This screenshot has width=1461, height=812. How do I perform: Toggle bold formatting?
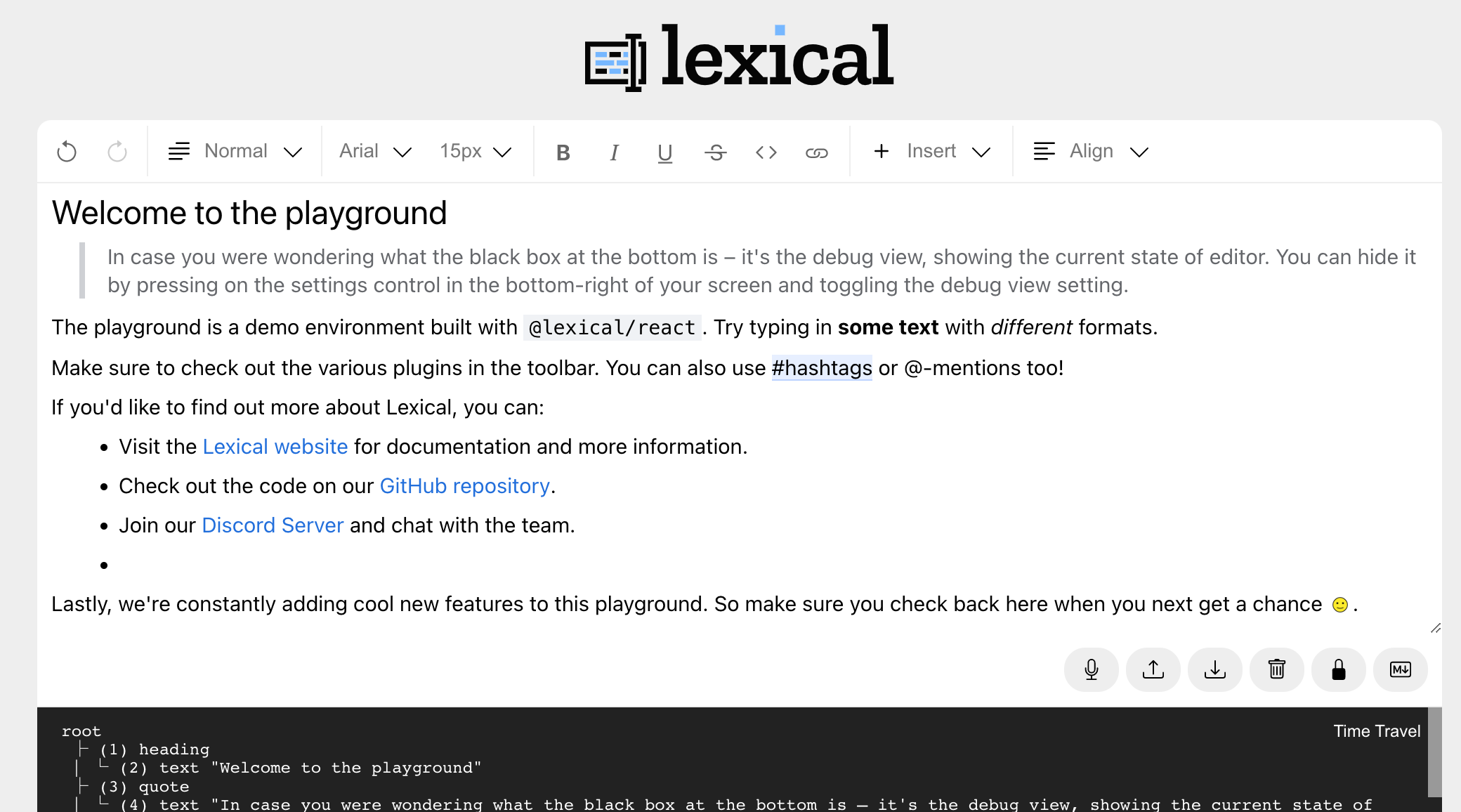click(x=563, y=152)
